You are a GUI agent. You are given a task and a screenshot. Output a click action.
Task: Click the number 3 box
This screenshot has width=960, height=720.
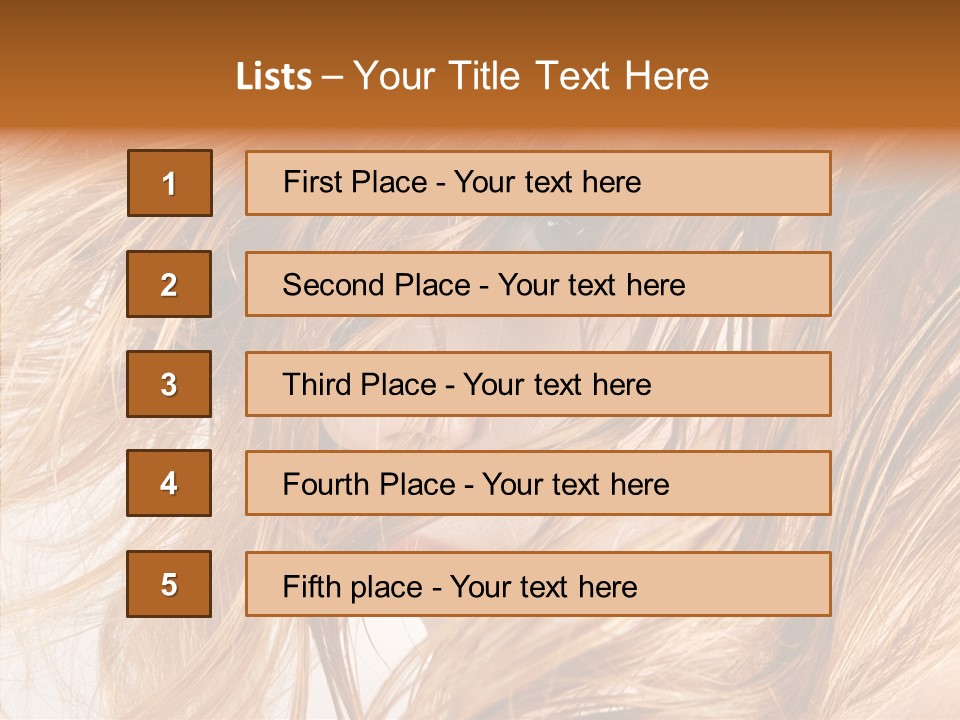click(169, 384)
